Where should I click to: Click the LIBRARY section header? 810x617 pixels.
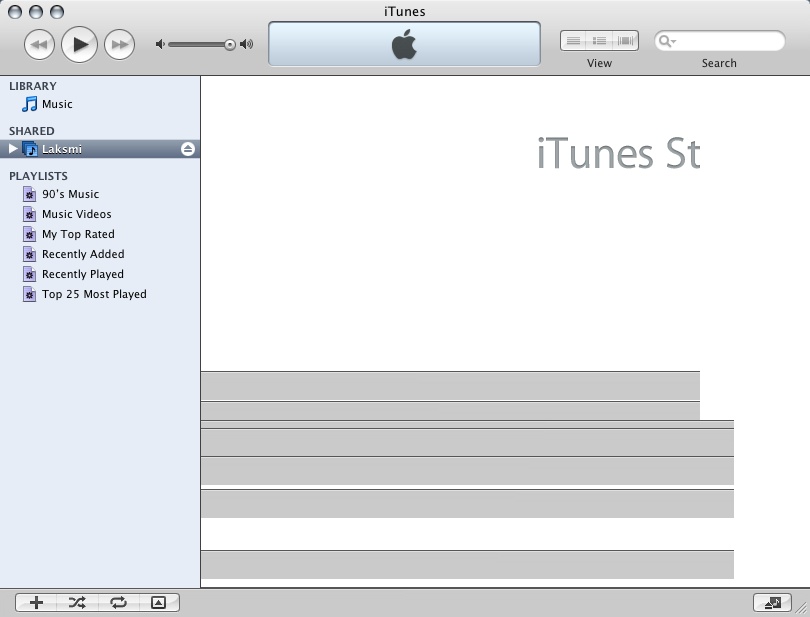pos(33,86)
